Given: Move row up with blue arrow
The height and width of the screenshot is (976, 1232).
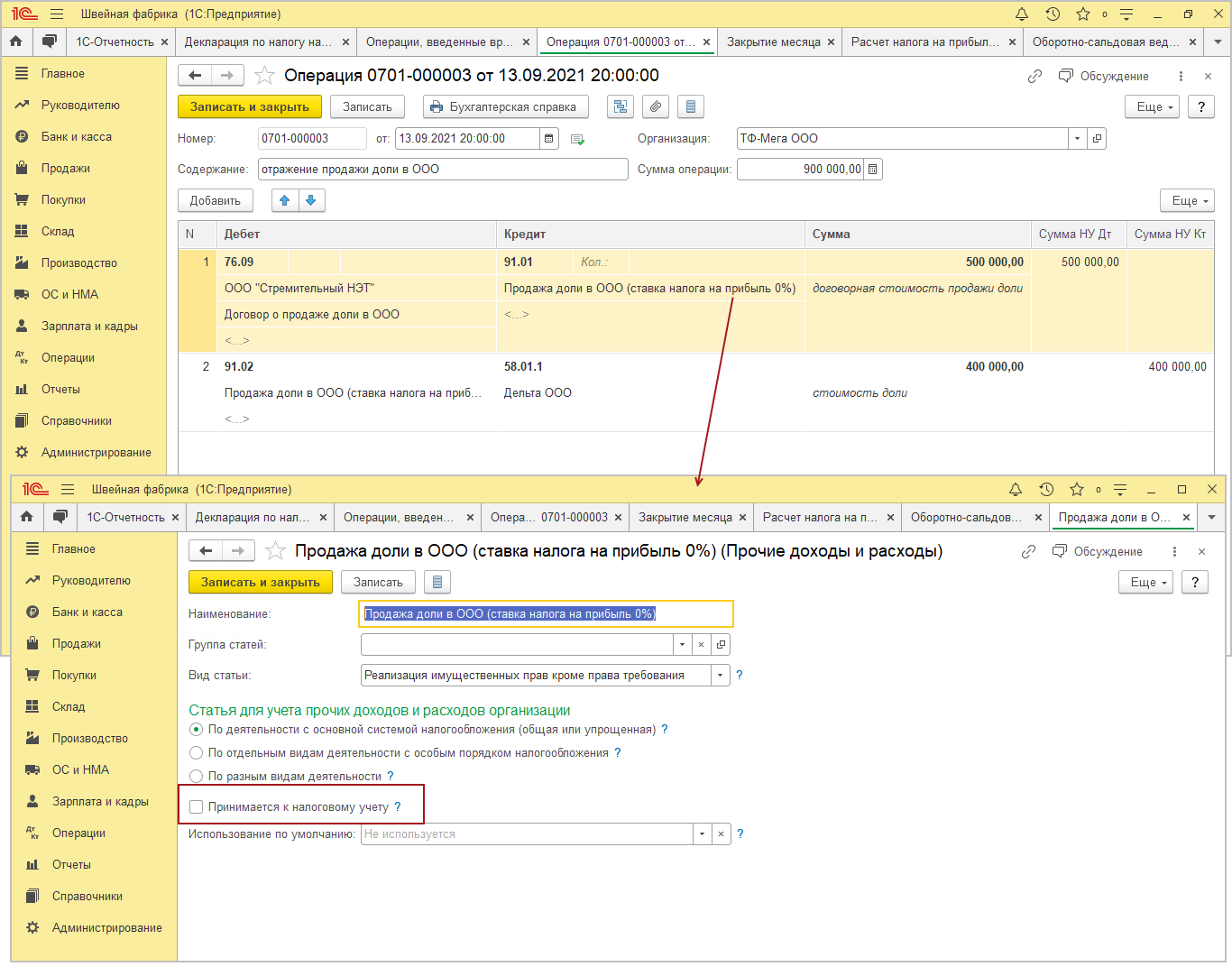Looking at the screenshot, I should tap(285, 200).
